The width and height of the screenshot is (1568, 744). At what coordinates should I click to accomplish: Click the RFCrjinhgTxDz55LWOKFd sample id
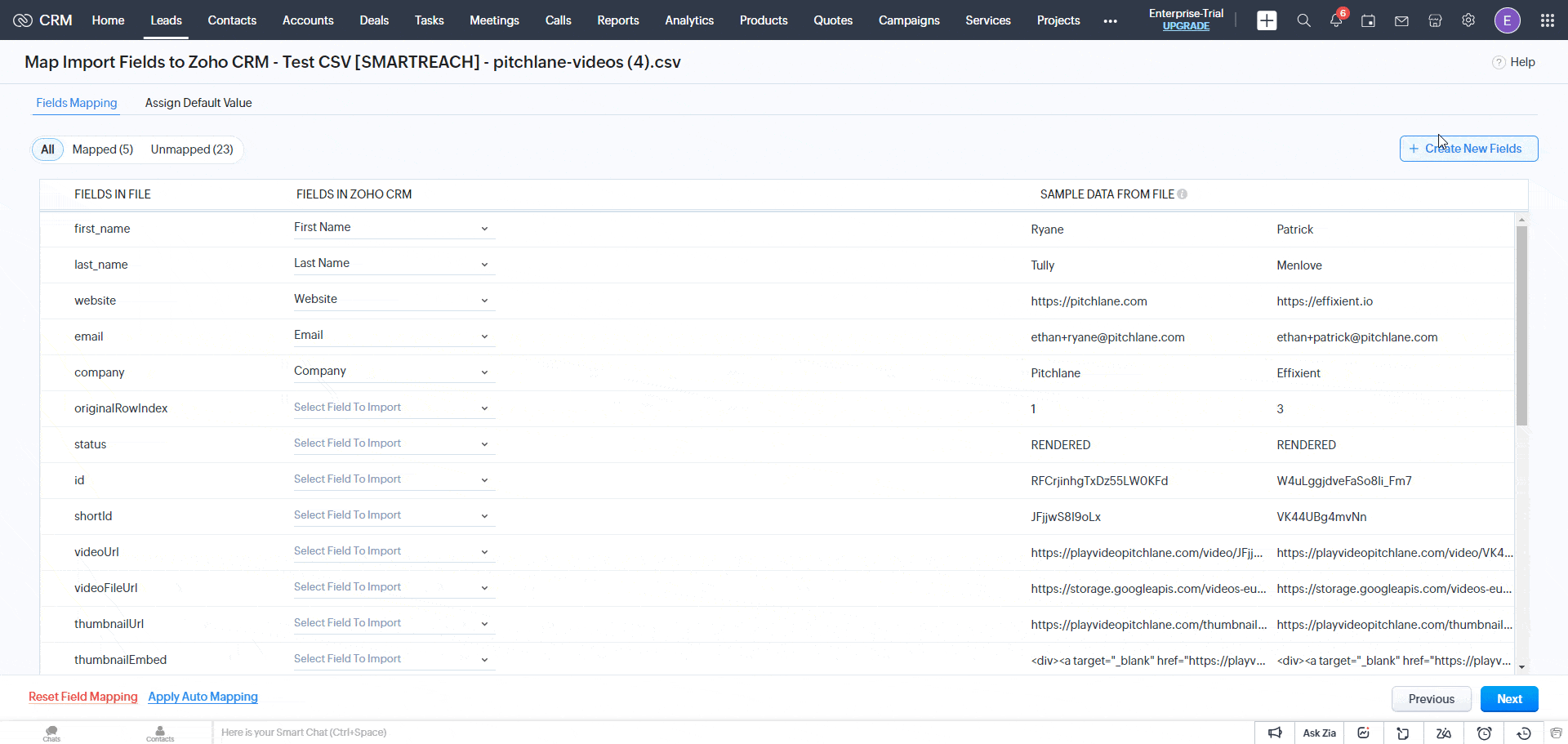coord(1099,481)
